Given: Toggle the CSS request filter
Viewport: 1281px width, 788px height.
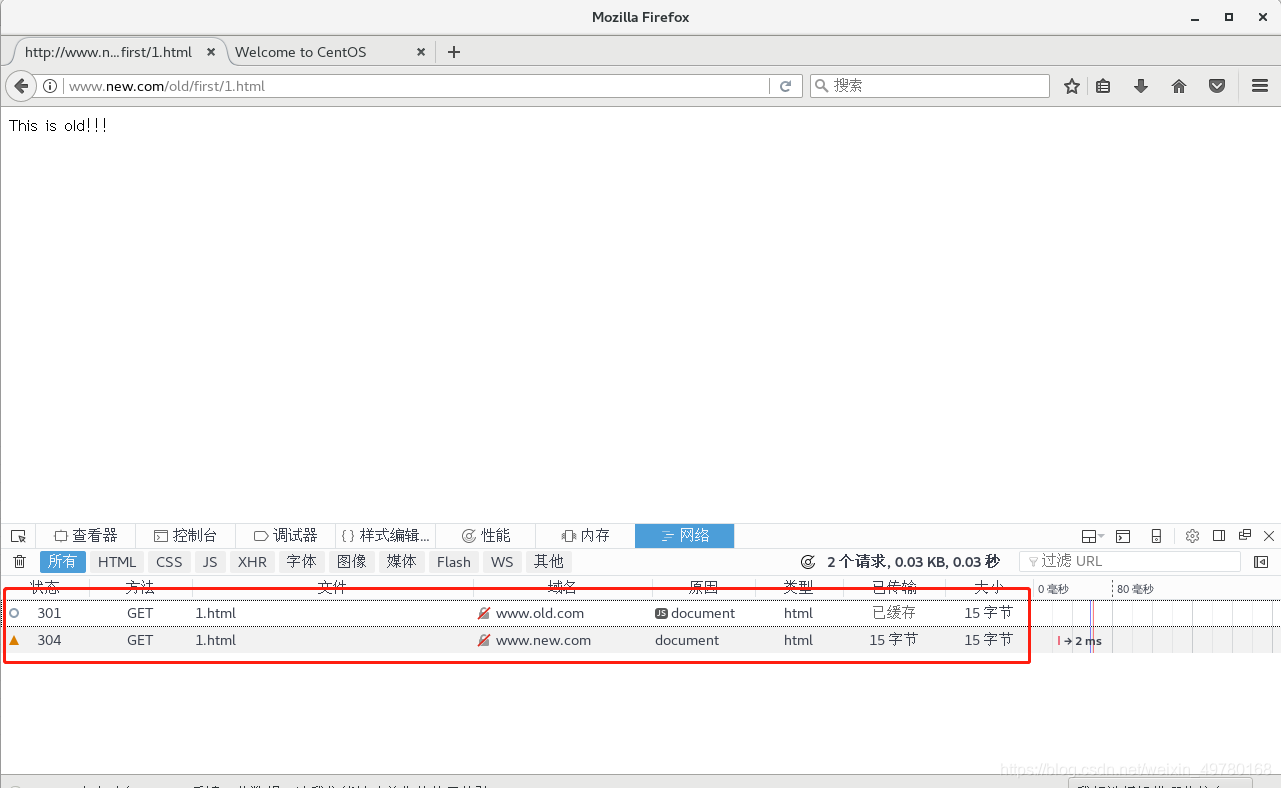Looking at the screenshot, I should [169, 562].
